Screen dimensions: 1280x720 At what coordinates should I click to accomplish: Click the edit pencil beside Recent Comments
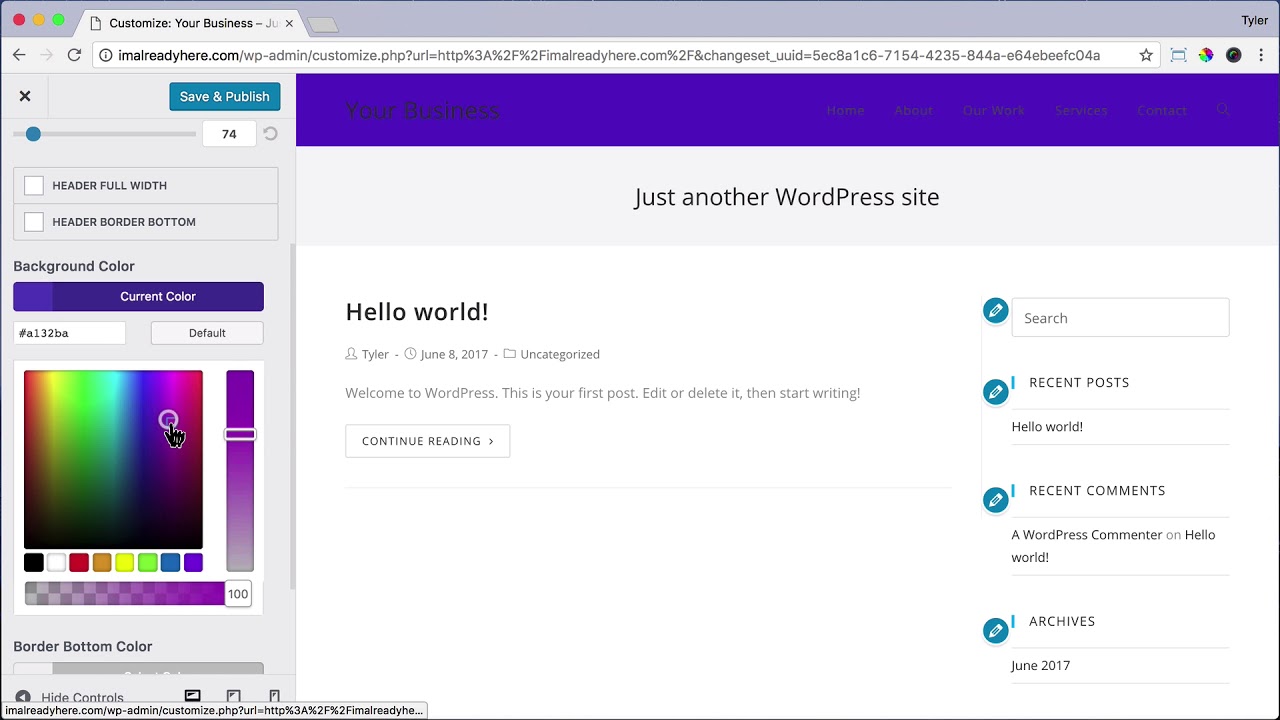[995, 500]
